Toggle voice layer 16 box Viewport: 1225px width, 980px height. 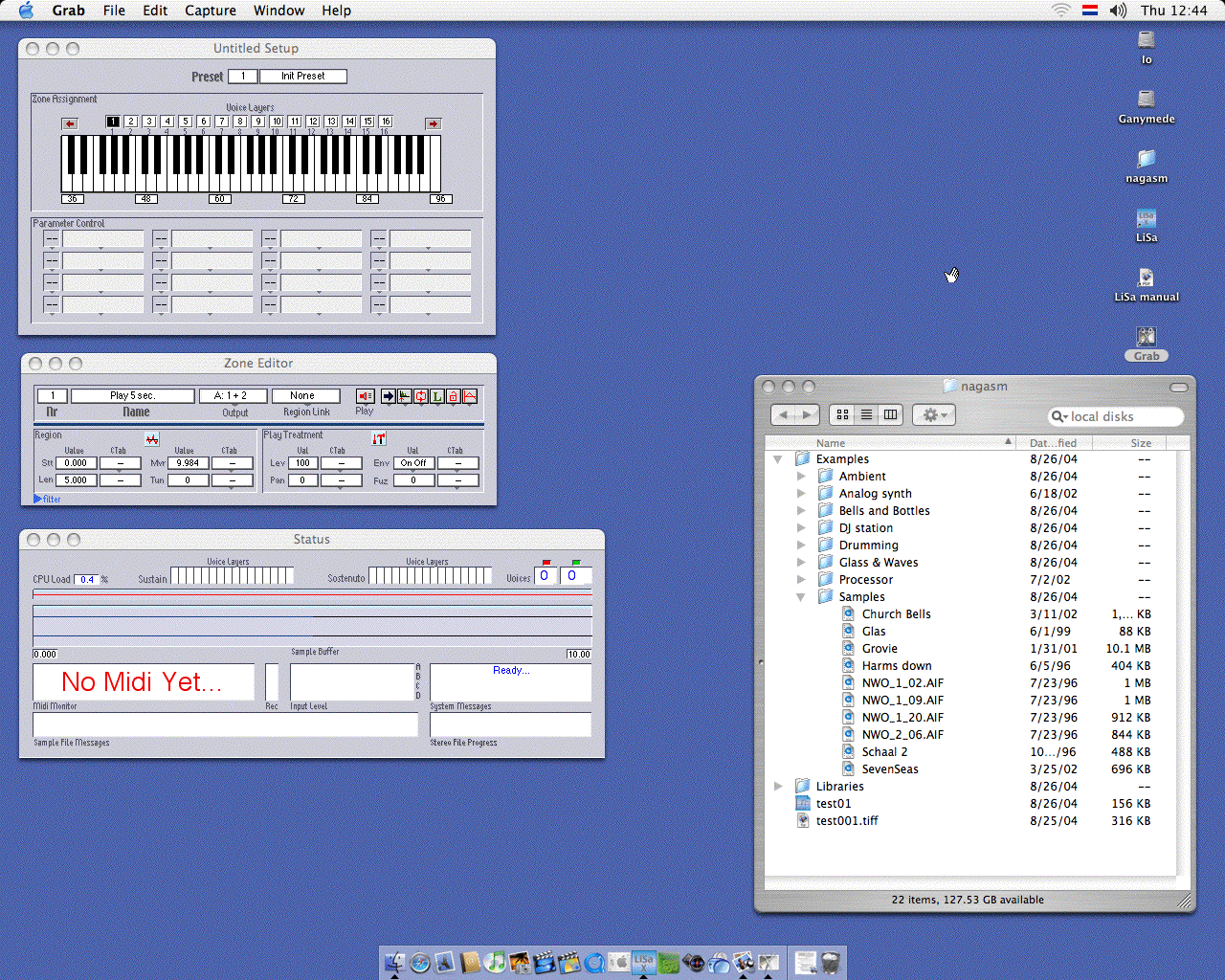[x=385, y=122]
